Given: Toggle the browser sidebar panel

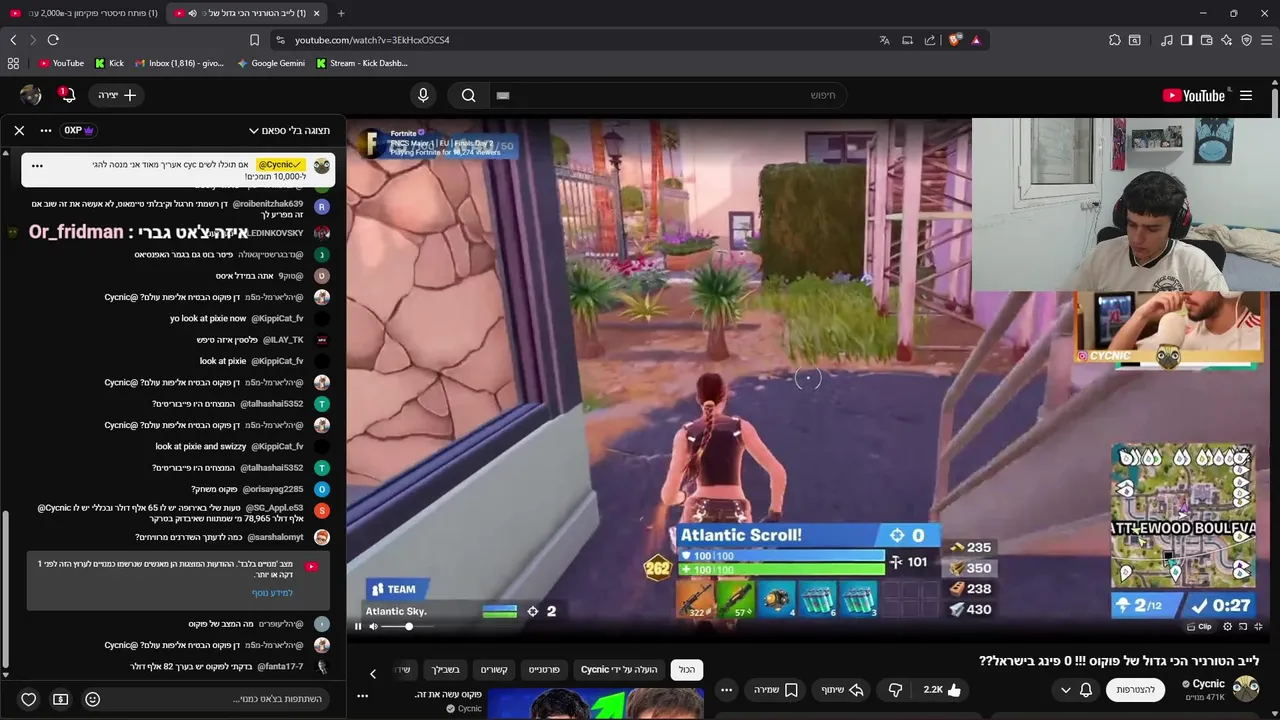Looking at the screenshot, I should [x=1186, y=40].
